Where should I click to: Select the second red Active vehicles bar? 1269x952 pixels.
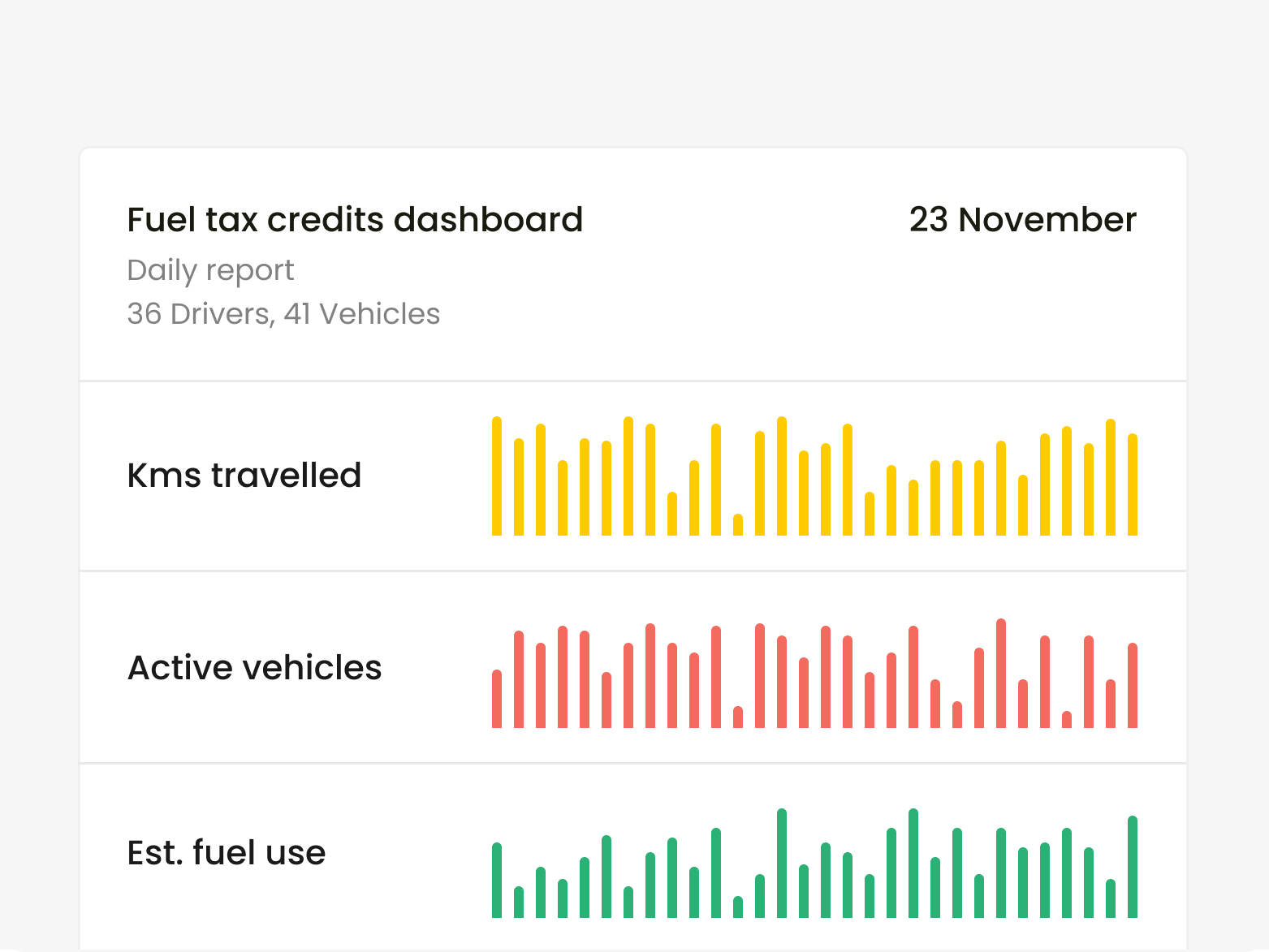pyautogui.click(x=519, y=679)
